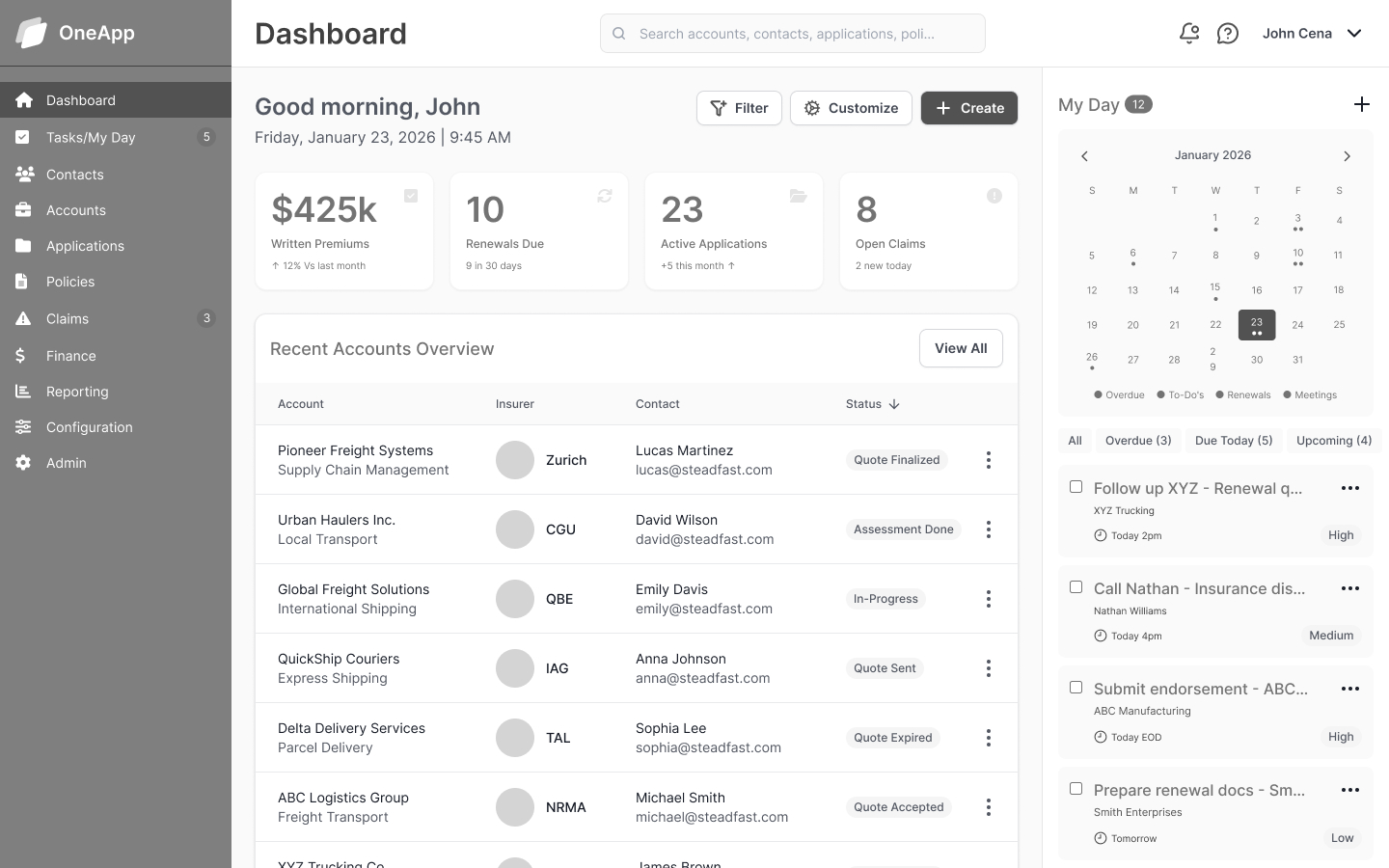Open more options for Call Nathan task

point(1350,588)
